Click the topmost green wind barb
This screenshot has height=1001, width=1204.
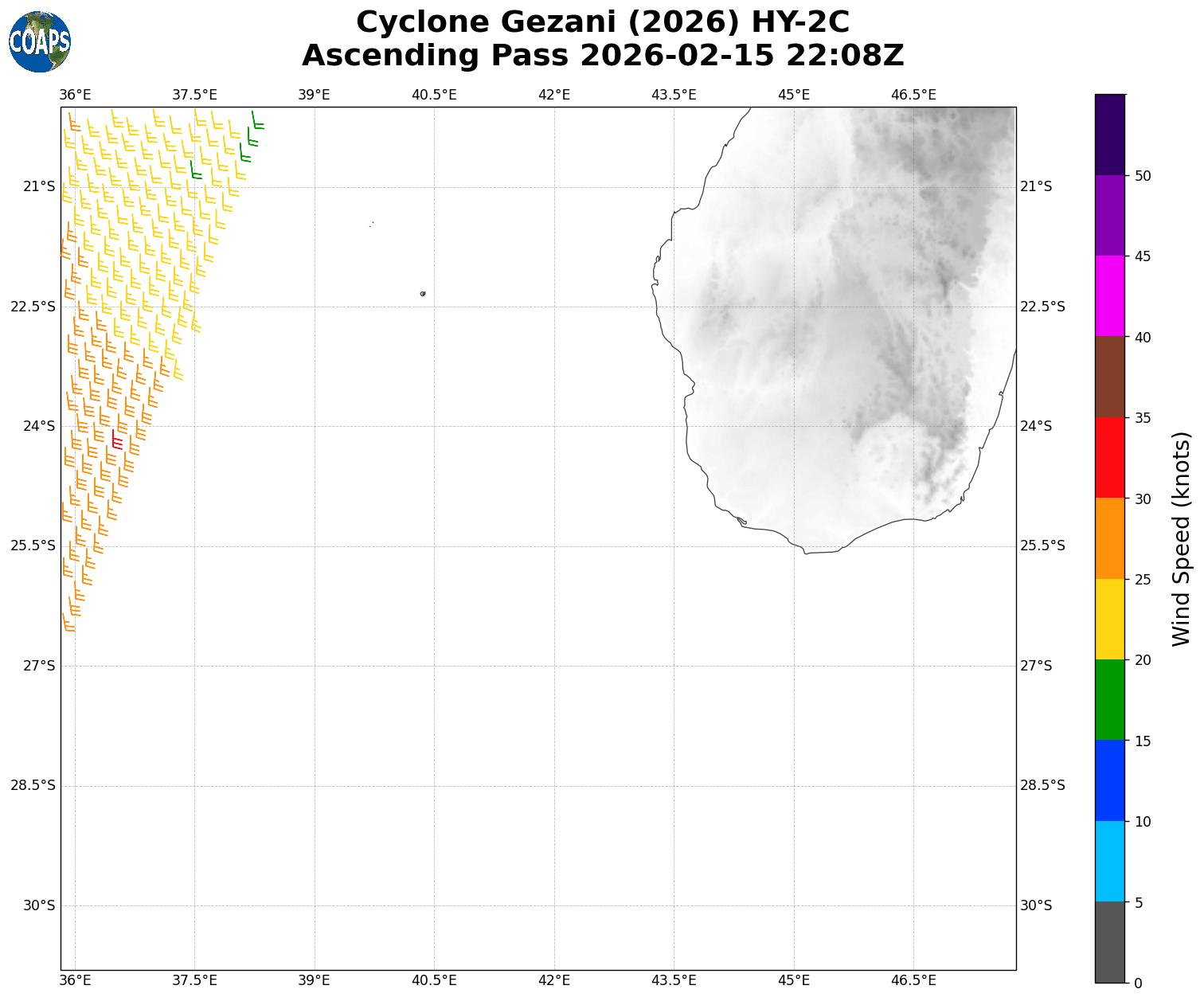256,121
